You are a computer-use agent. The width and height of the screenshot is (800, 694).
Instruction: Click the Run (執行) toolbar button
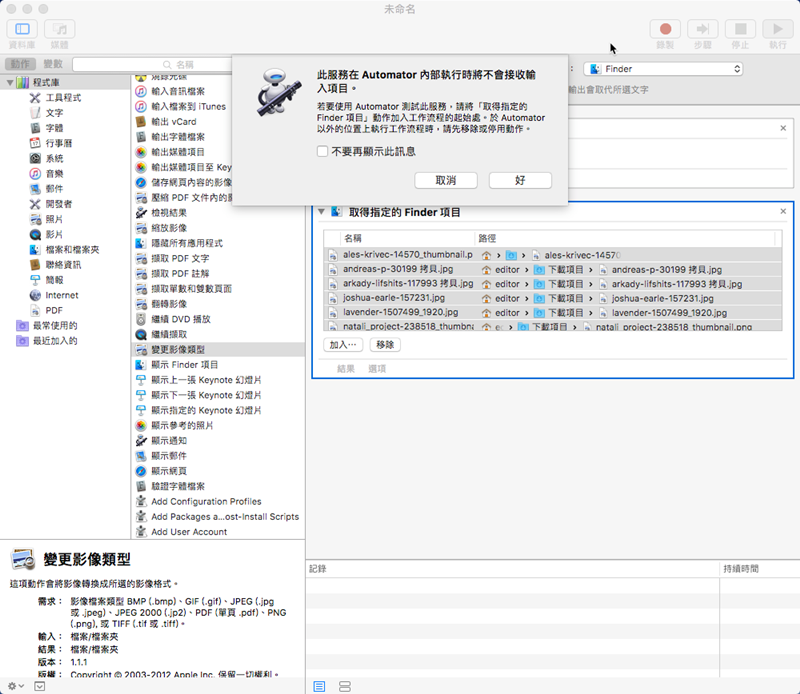click(777, 30)
